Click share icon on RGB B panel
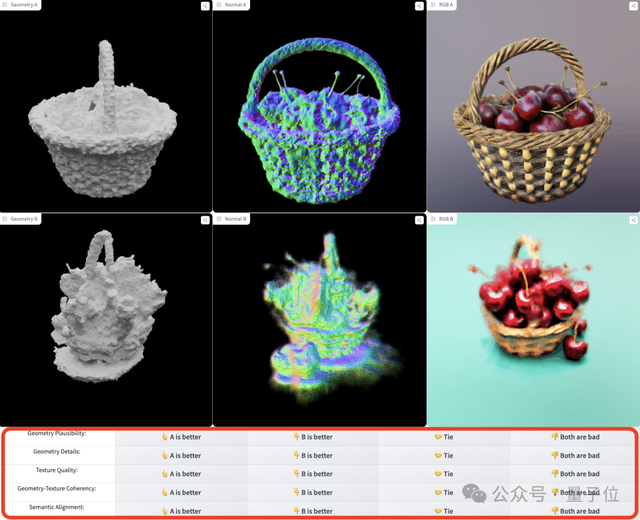Screen dimensions: 640x520 pyautogui.click(x=633, y=219)
